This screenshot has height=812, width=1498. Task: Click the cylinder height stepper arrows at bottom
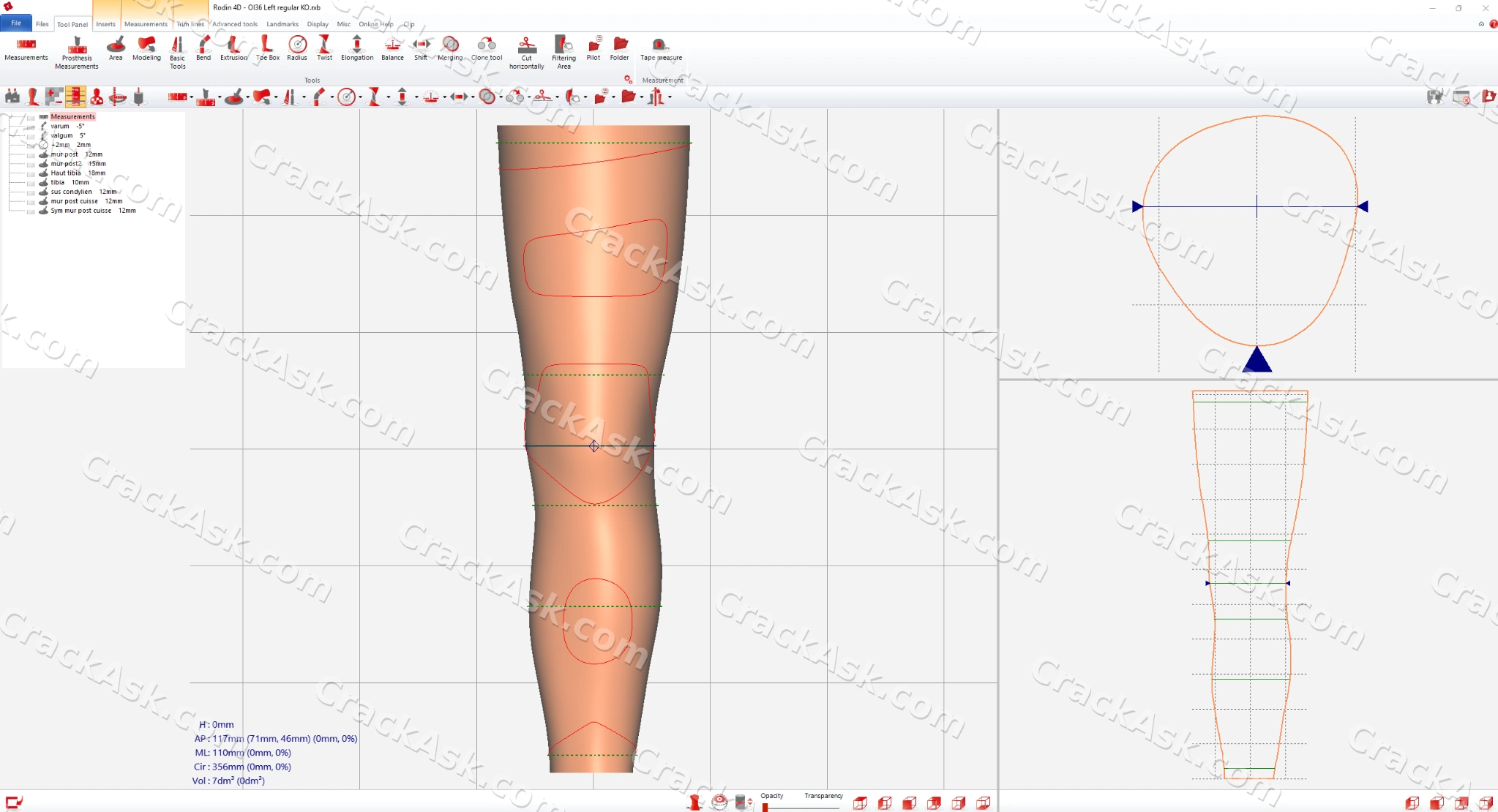(749, 802)
